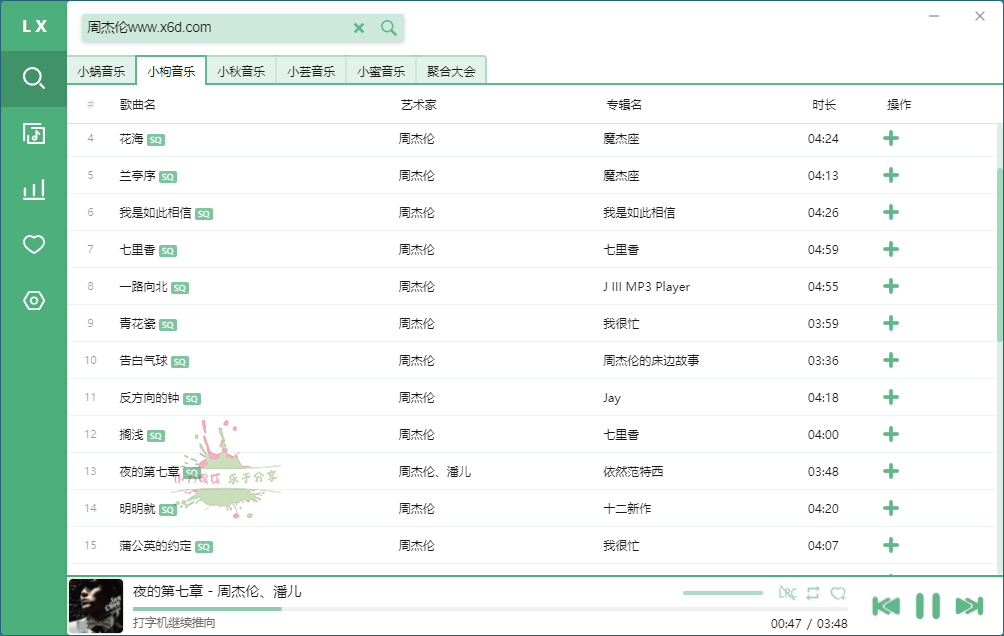Clear the search box with the X icon
This screenshot has height=636, width=1004.
tap(359, 28)
